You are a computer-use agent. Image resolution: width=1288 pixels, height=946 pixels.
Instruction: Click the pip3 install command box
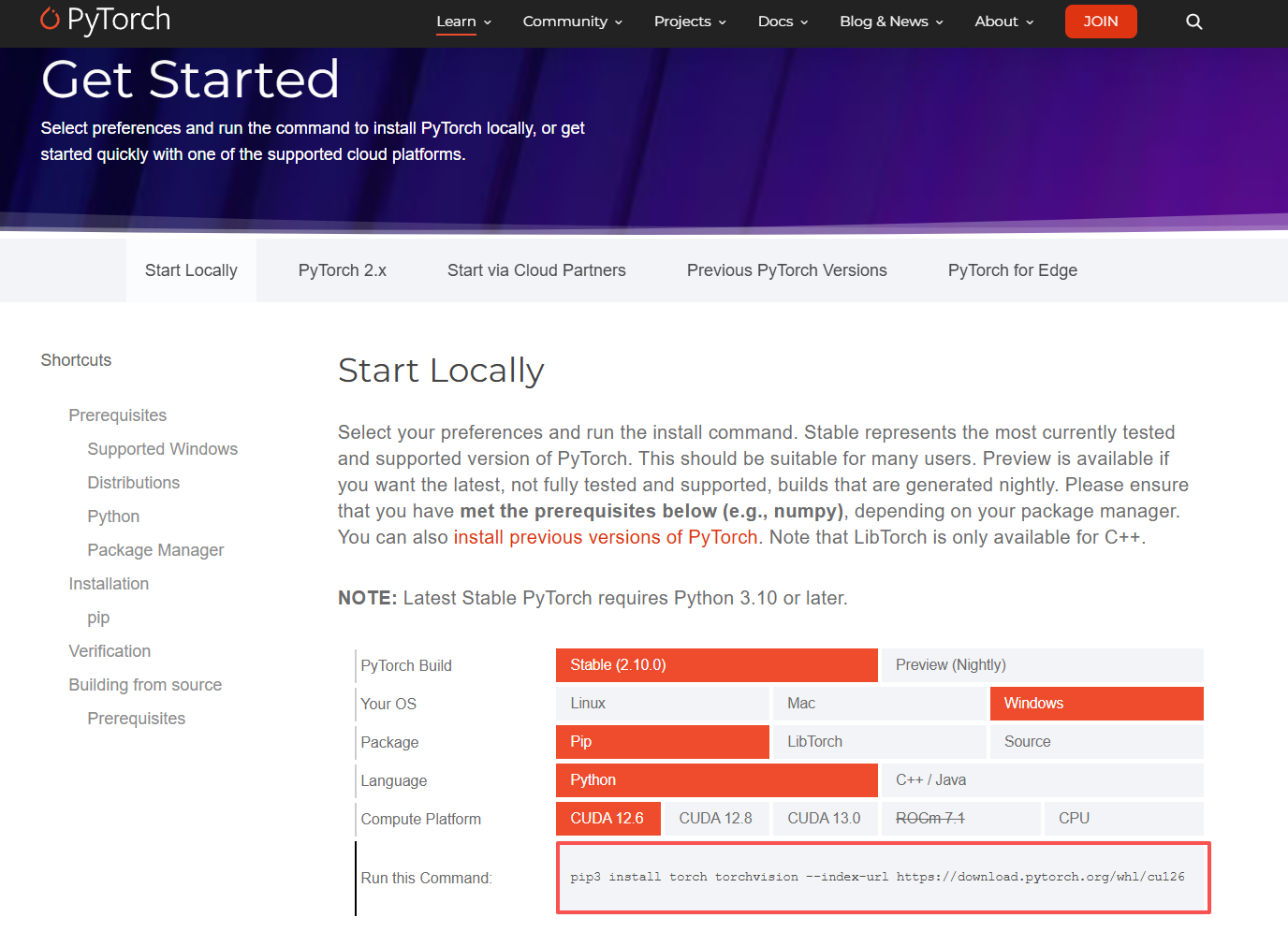pyautogui.click(x=883, y=878)
